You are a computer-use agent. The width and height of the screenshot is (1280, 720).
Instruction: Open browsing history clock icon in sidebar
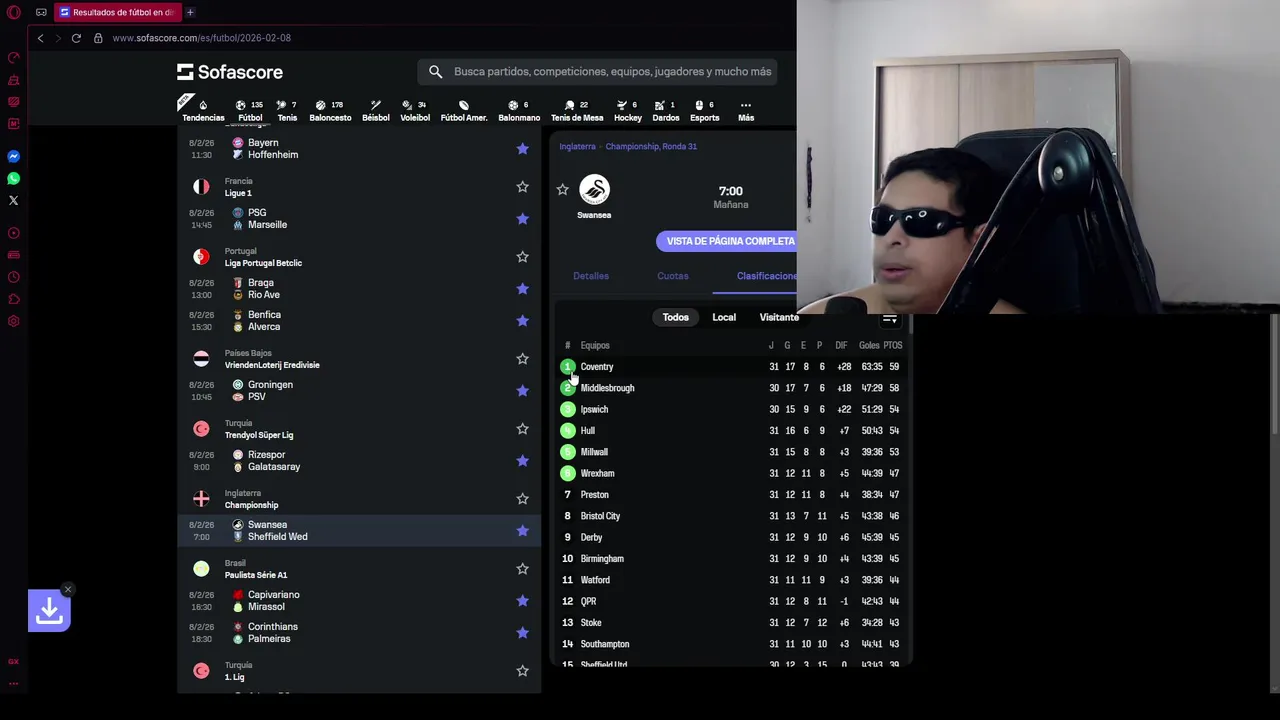tap(13, 277)
